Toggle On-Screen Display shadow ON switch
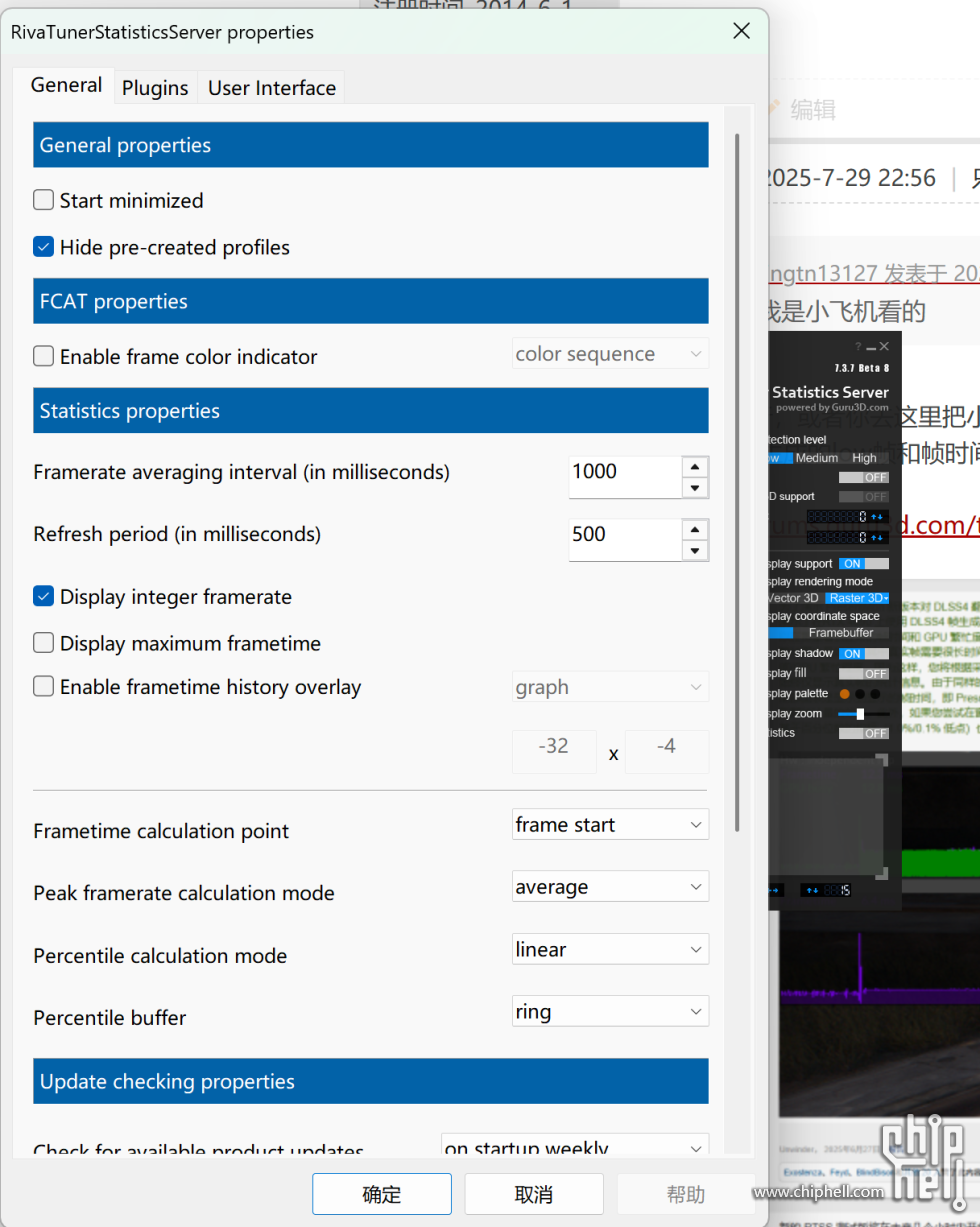The height and width of the screenshot is (1227, 980). click(x=864, y=653)
